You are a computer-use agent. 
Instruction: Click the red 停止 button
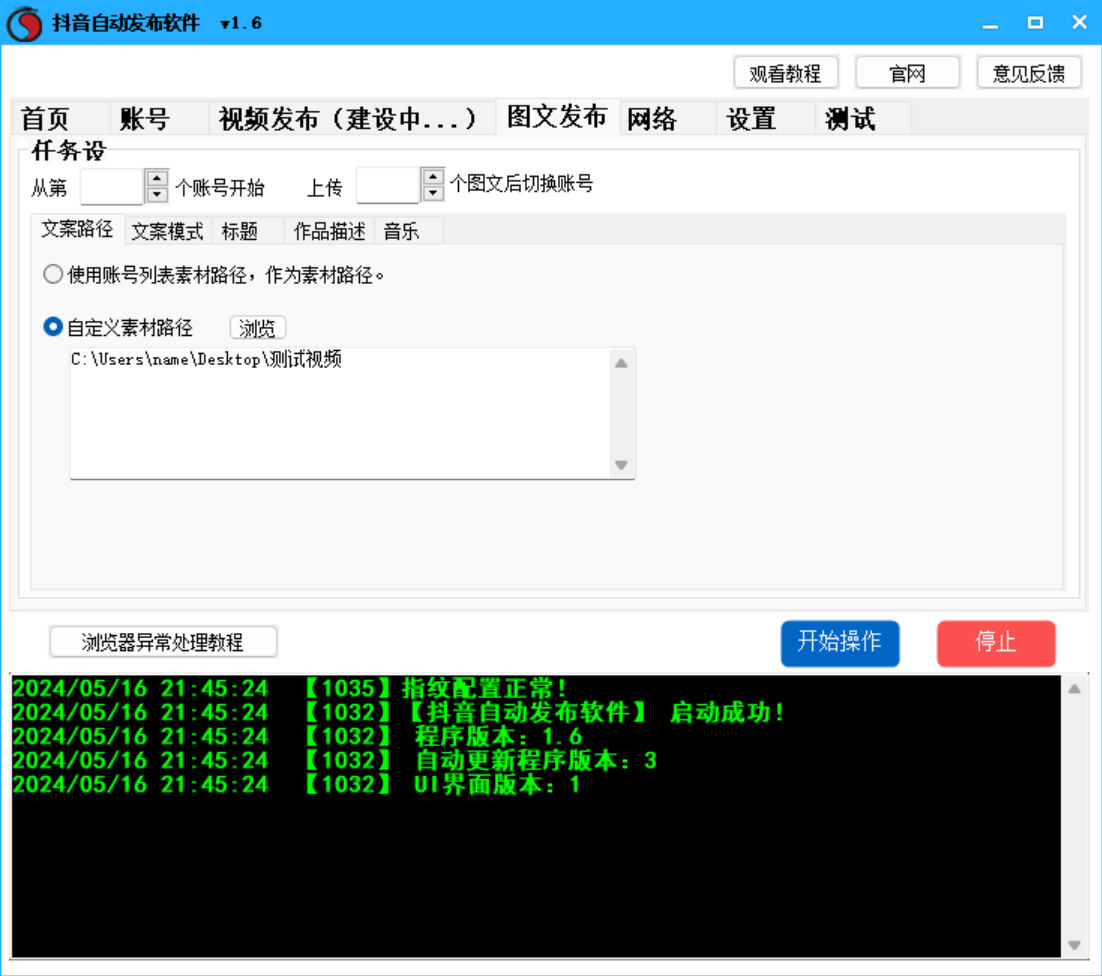(996, 643)
